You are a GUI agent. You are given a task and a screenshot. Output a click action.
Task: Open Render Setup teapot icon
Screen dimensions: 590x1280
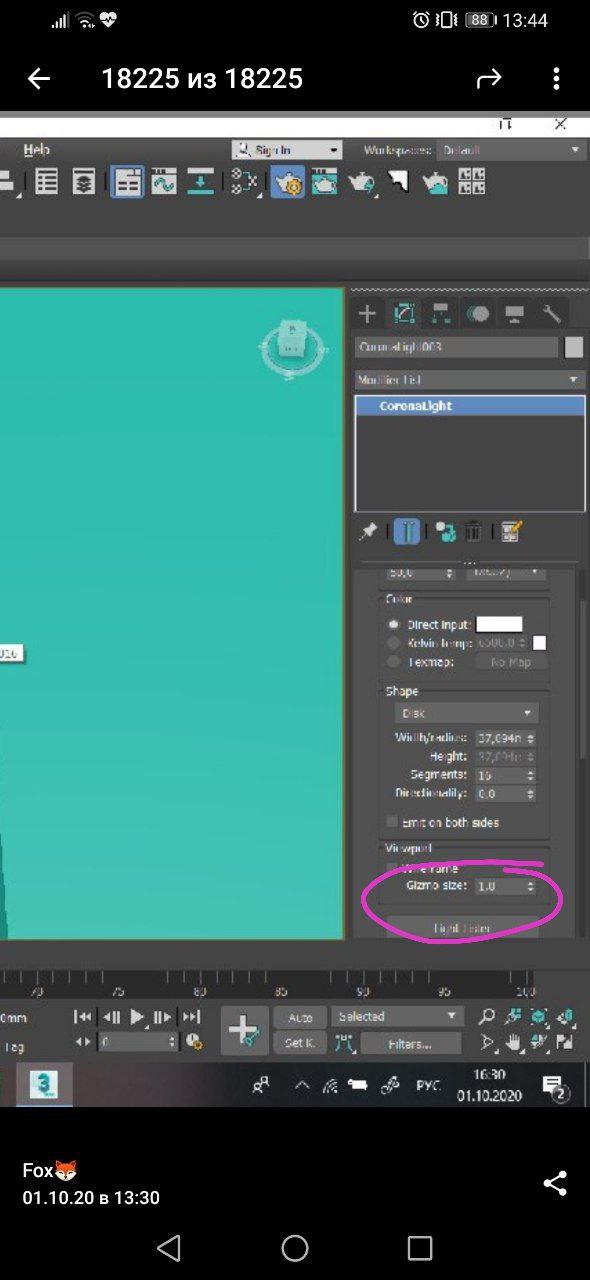288,182
